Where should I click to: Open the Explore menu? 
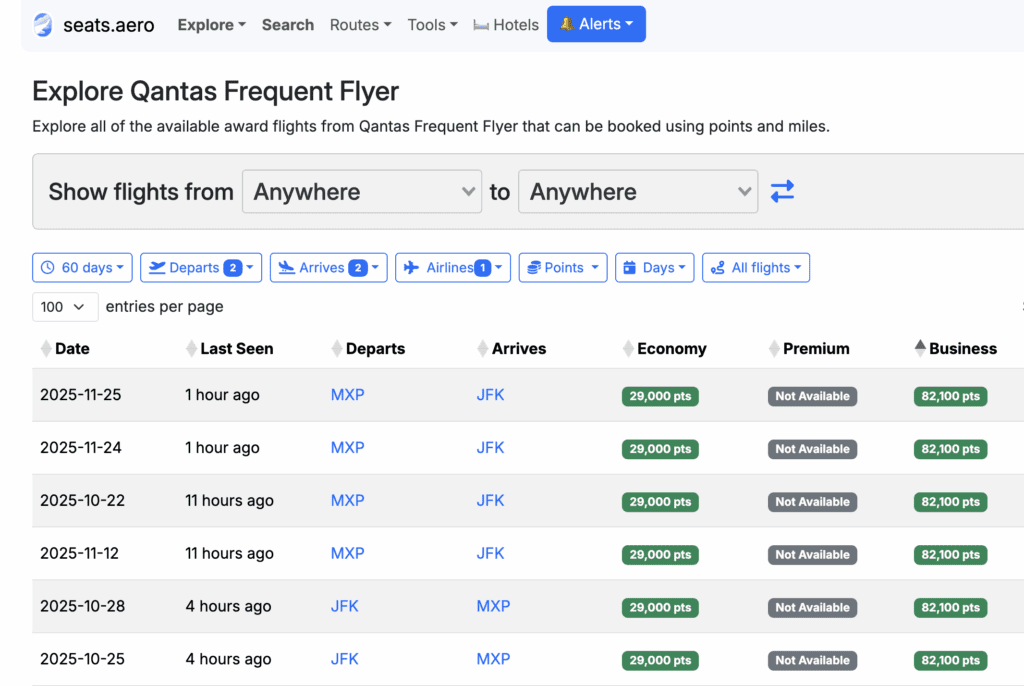tap(211, 25)
